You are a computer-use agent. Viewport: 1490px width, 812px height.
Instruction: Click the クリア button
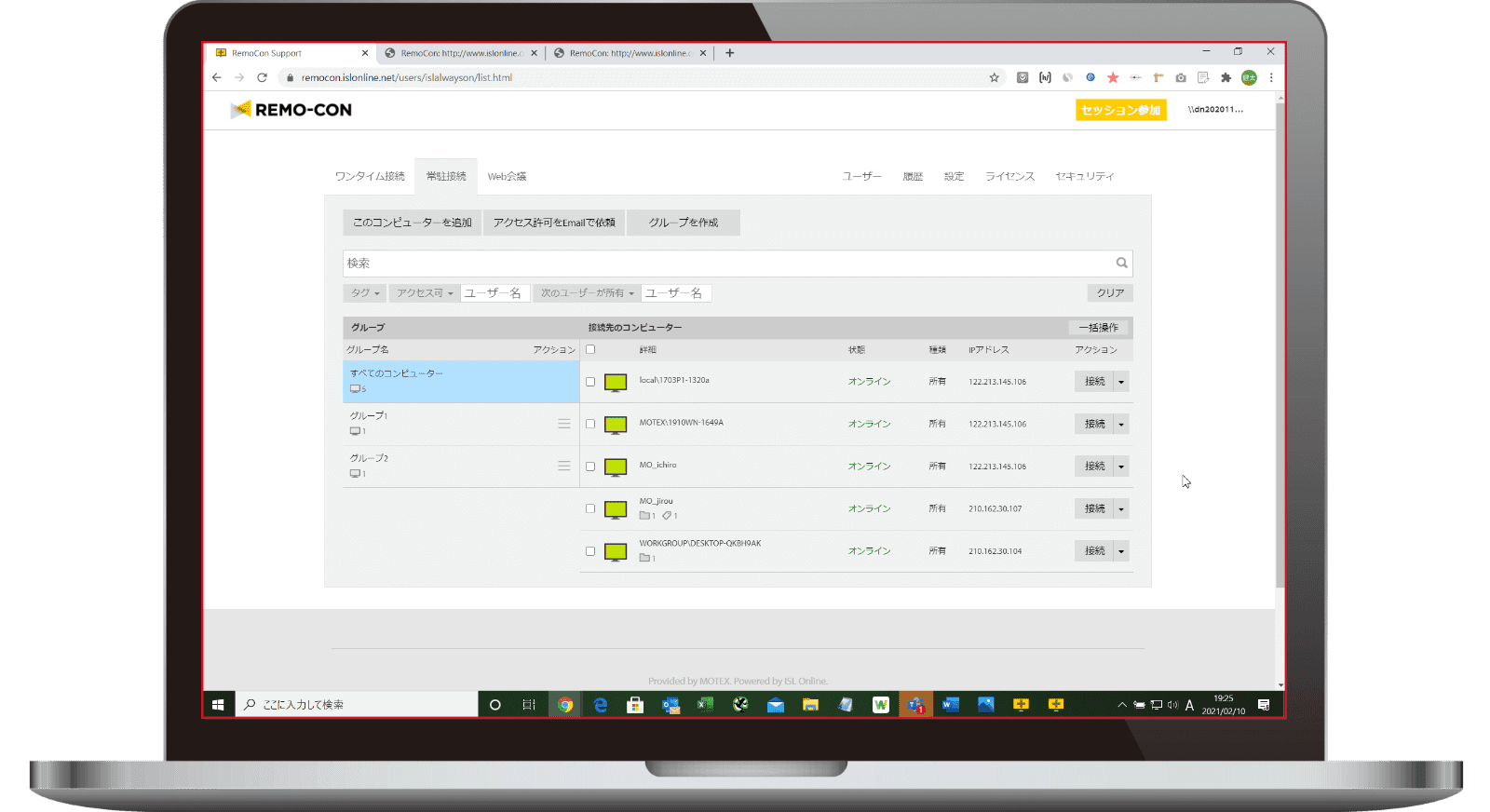coord(1110,293)
